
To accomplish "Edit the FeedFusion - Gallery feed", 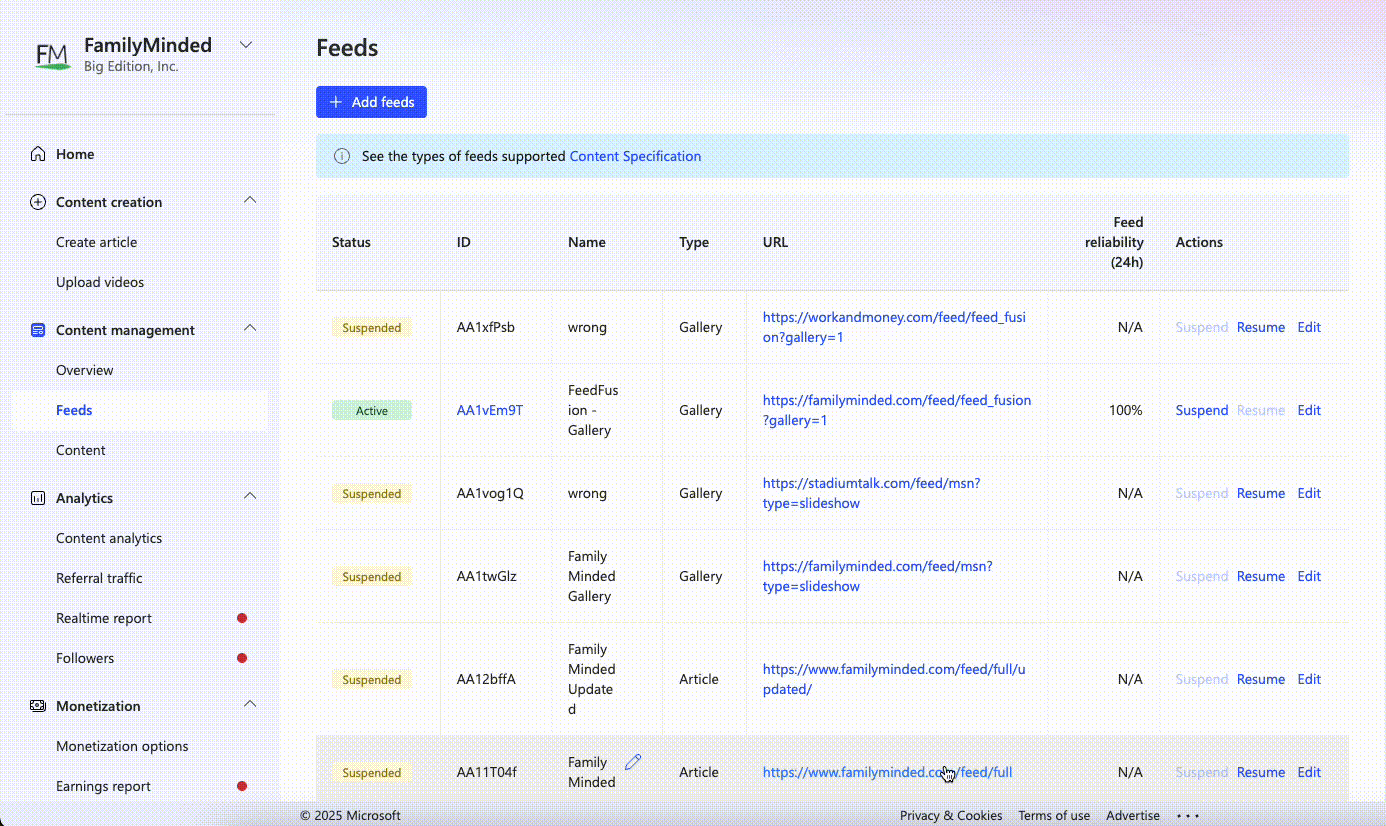I will pyautogui.click(x=1309, y=410).
